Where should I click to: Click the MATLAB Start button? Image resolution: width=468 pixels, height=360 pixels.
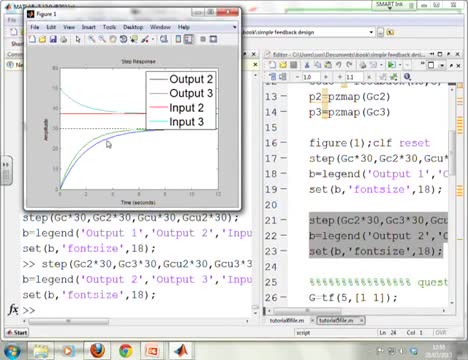pos(17,332)
